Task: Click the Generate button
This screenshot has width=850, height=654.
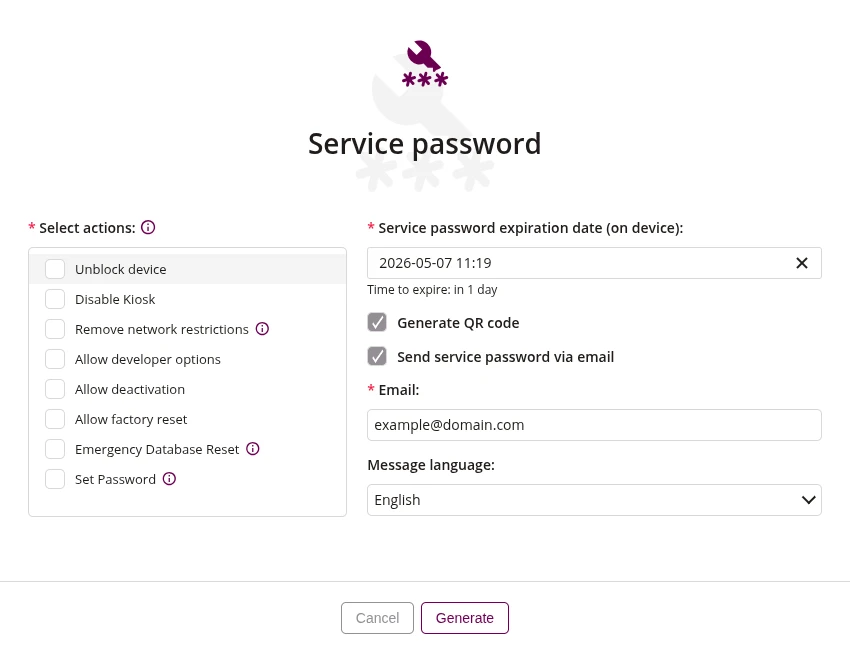Action: 465,618
